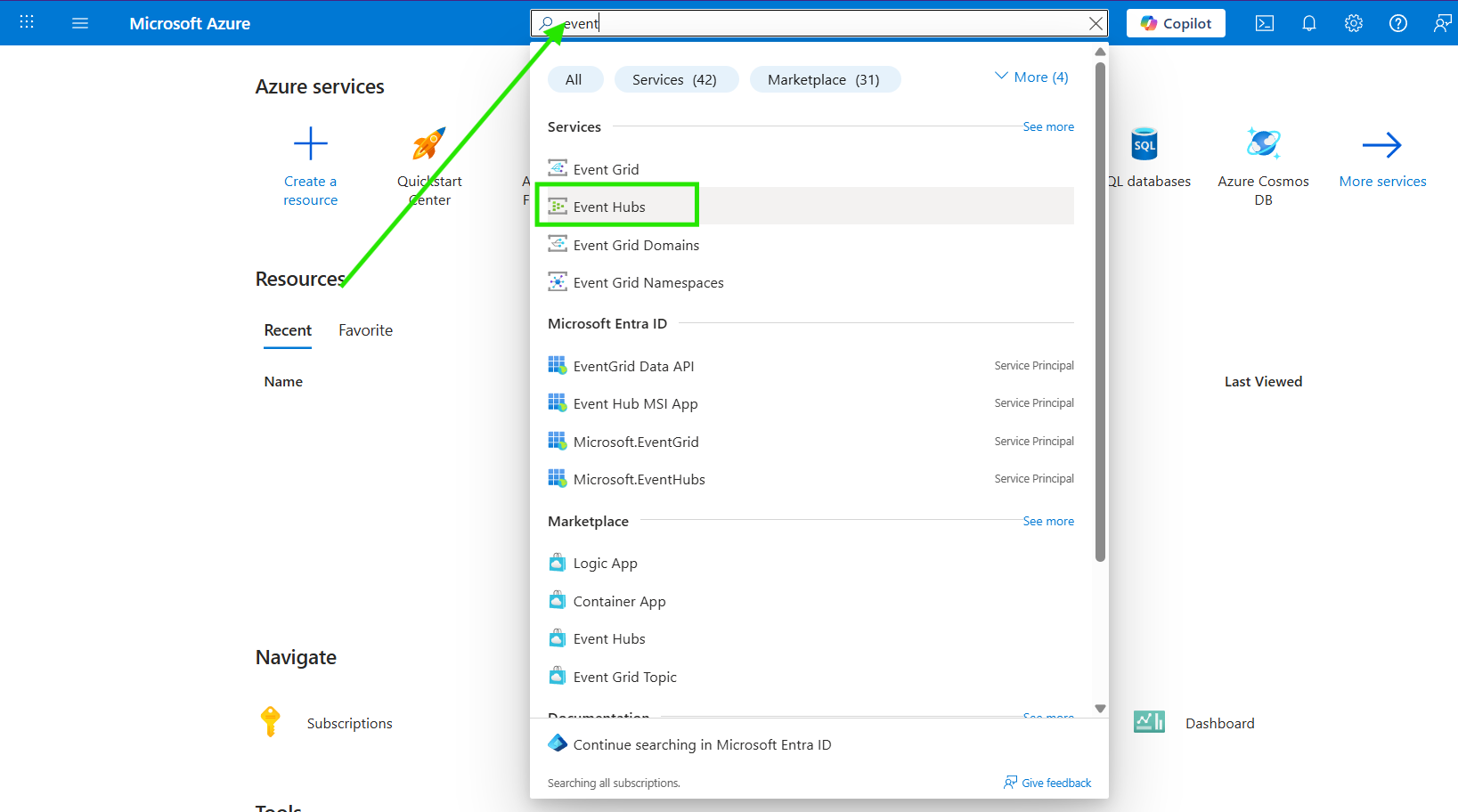The image size is (1458, 812).
Task: Open the hamburger portal menu
Action: 80,23
